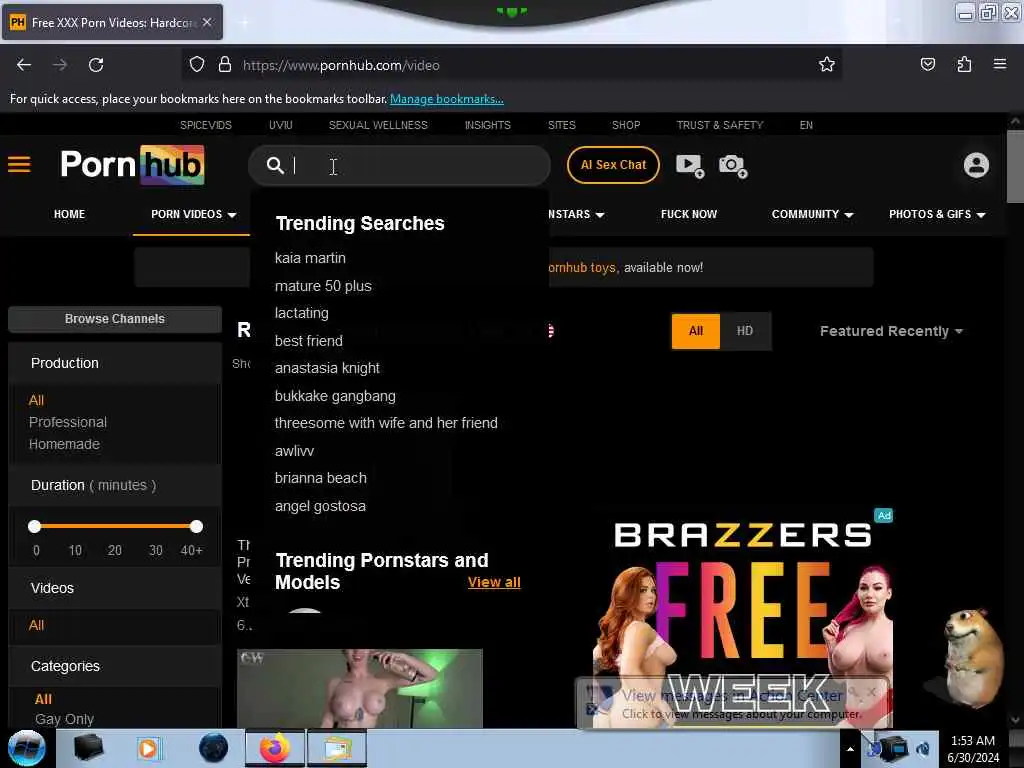This screenshot has width=1024, height=768.
Task: Open Sexual Wellness top link
Action: 378,125
